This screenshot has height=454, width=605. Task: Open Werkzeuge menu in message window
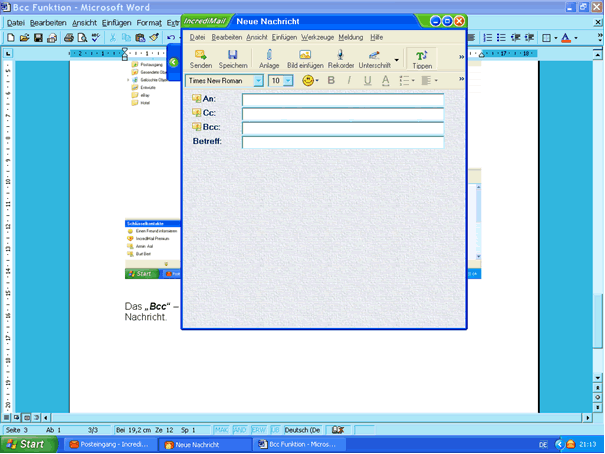pos(317,37)
